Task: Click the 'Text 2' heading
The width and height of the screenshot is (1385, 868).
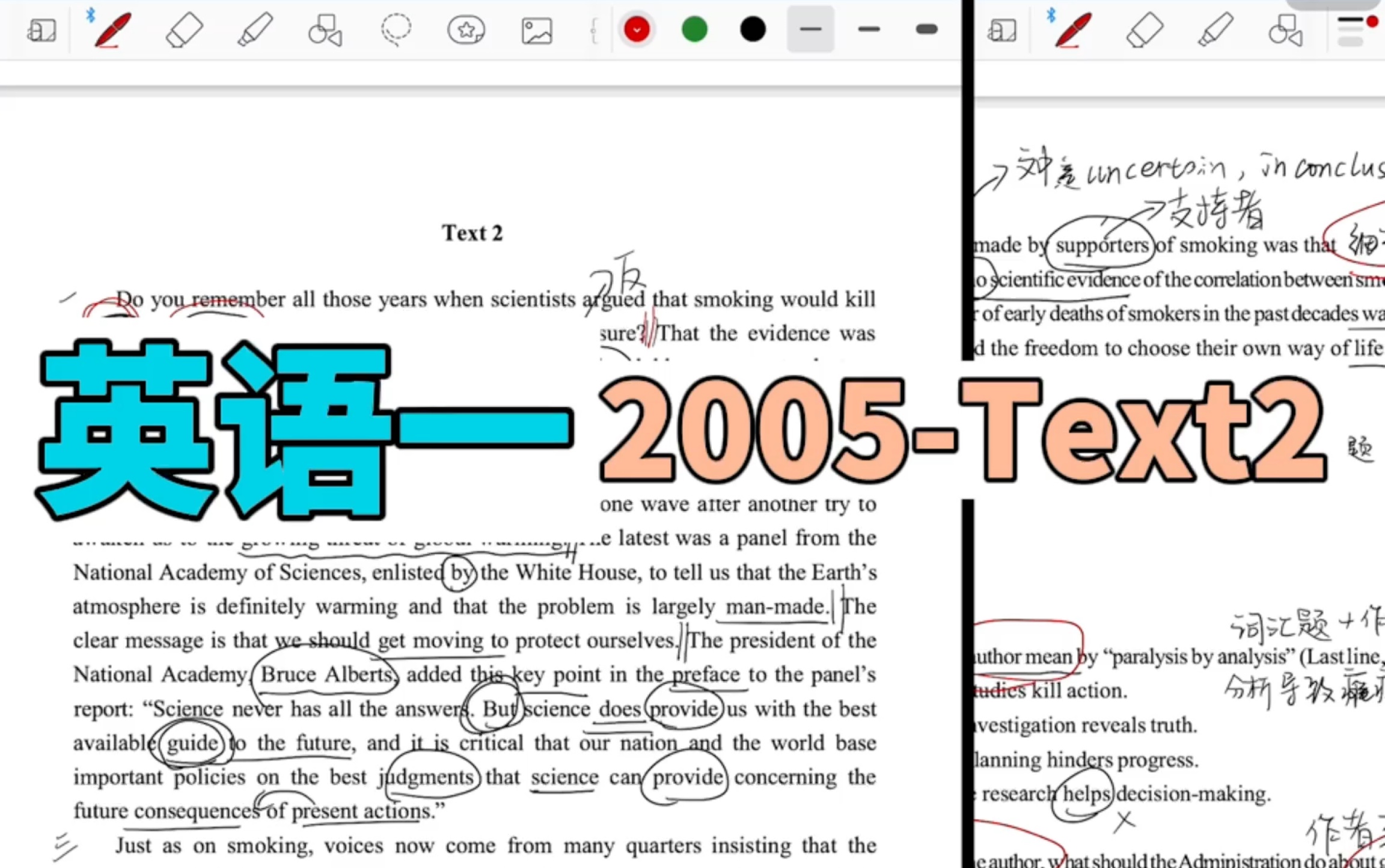Action: 472,233
